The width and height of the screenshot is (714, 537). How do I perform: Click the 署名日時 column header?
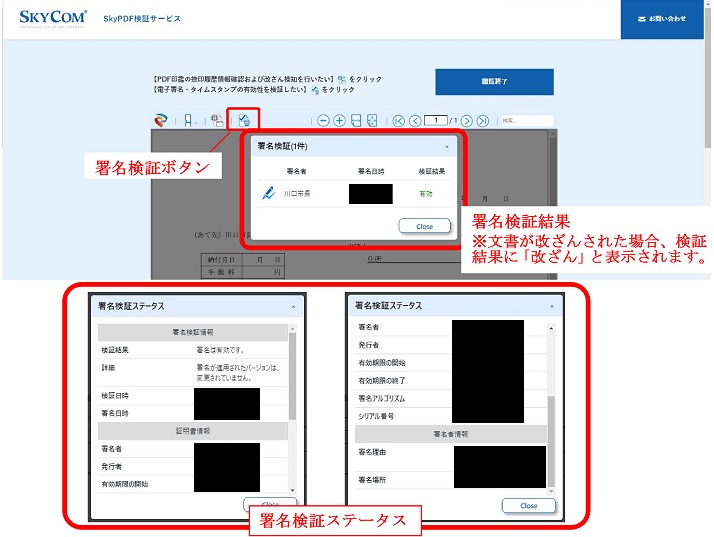371,171
